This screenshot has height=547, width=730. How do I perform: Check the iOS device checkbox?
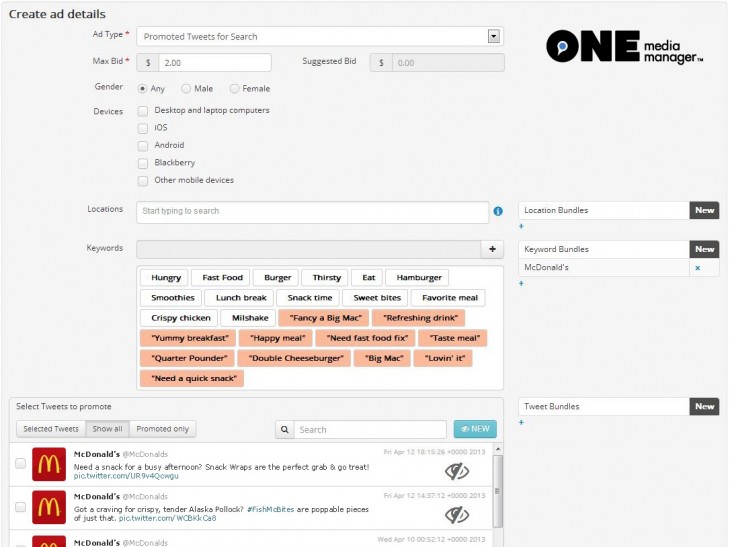pos(143,128)
